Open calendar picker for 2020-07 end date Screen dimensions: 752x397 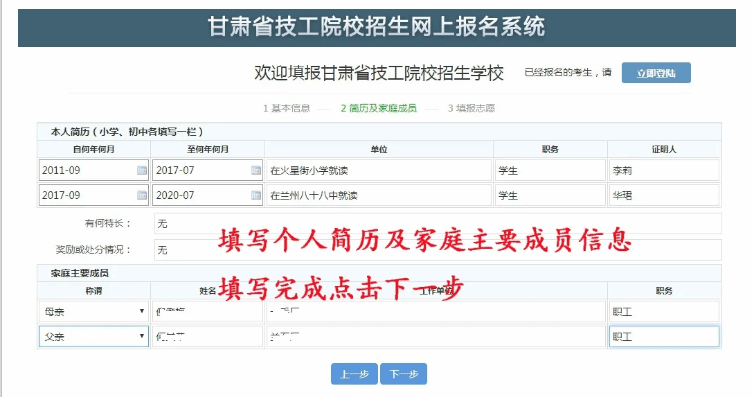pyautogui.click(x=256, y=195)
